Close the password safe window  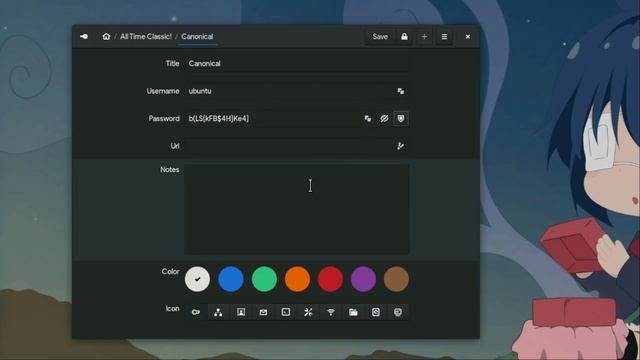(x=468, y=37)
